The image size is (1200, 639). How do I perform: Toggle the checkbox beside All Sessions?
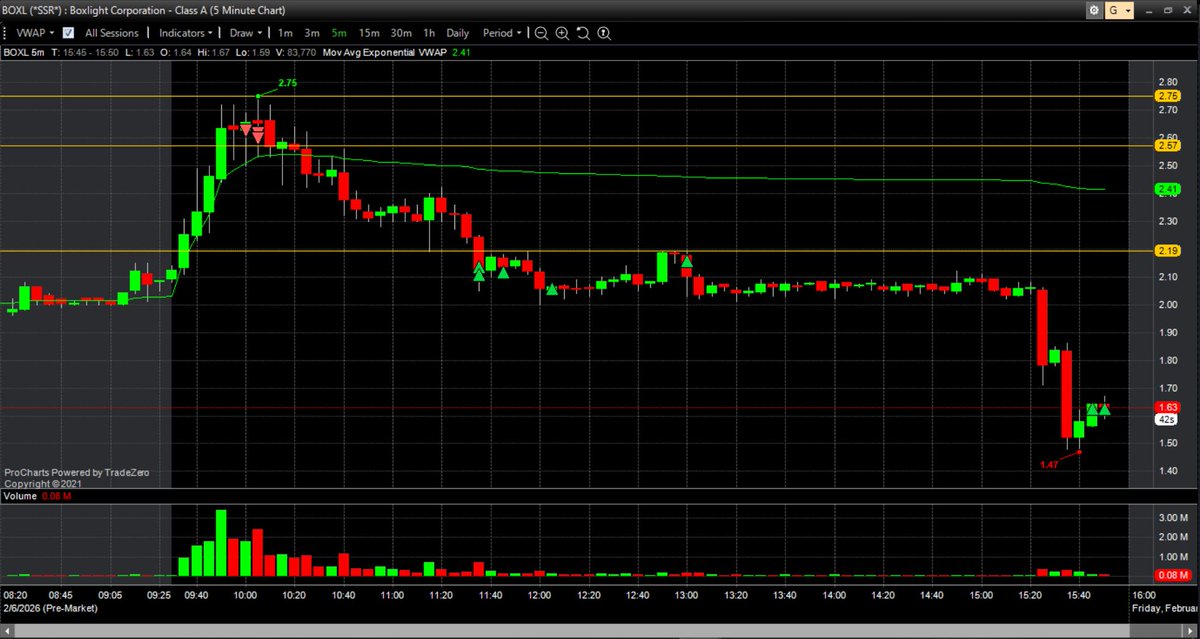click(x=68, y=33)
